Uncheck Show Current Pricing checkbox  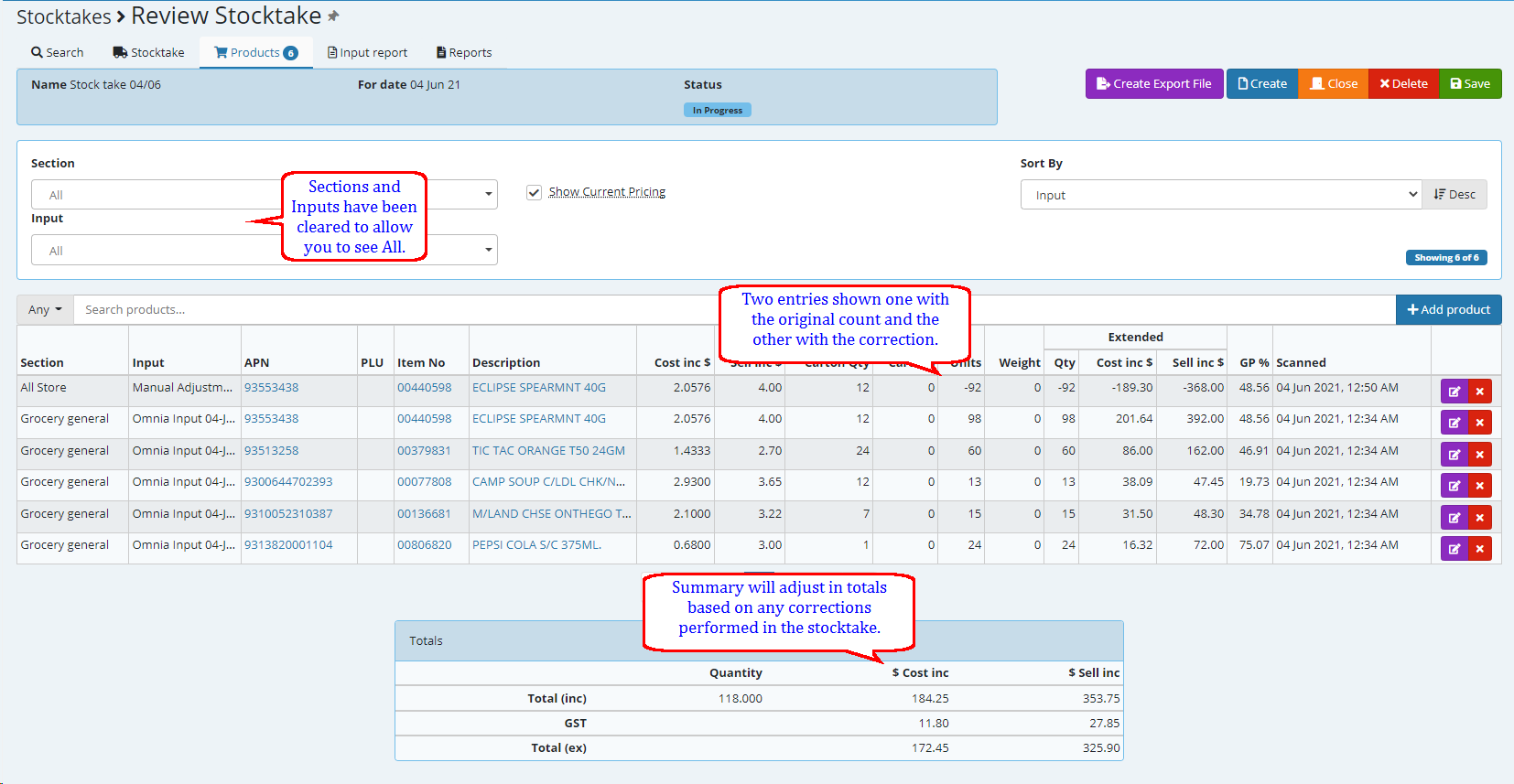[534, 192]
